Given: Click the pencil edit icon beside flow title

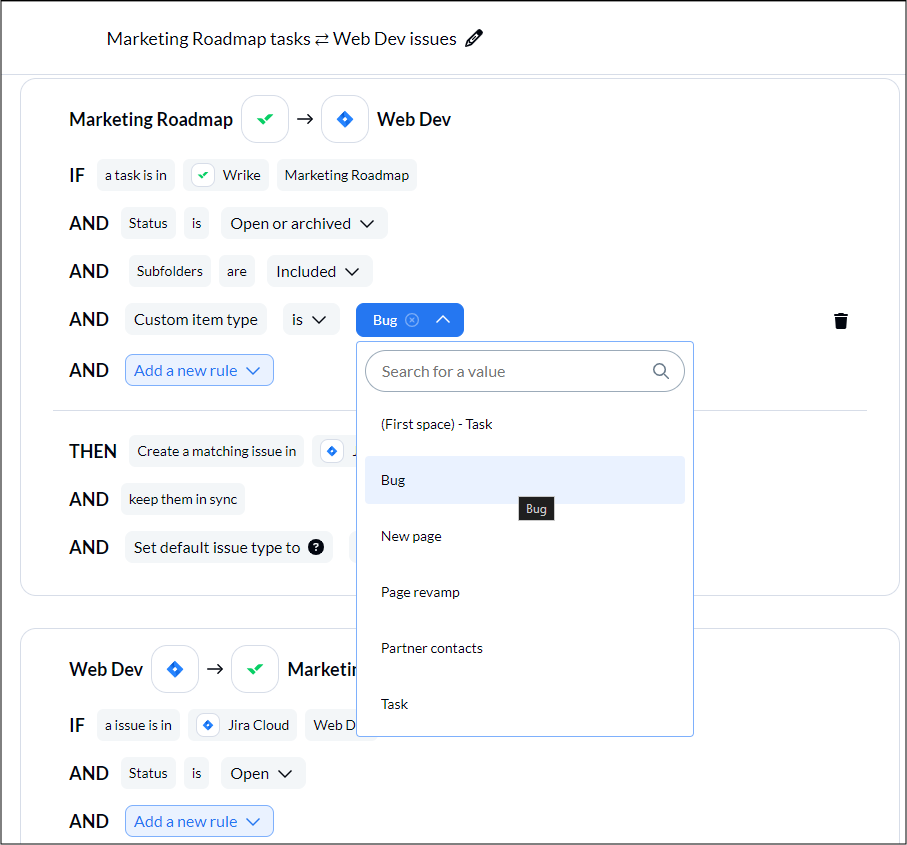Looking at the screenshot, I should click(x=474, y=39).
